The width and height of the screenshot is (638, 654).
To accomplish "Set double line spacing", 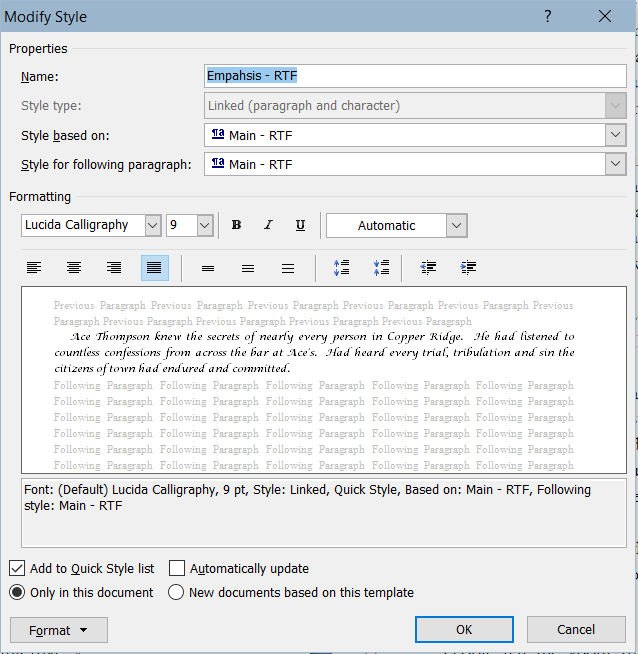I will click(288, 268).
